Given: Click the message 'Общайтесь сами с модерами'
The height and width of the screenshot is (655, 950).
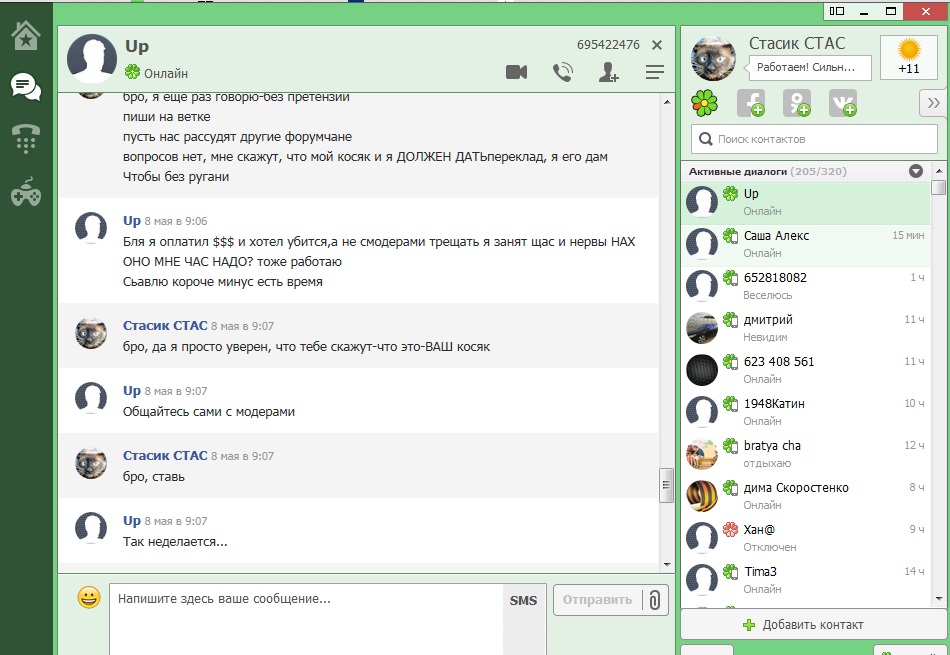Looking at the screenshot, I should pos(209,411).
